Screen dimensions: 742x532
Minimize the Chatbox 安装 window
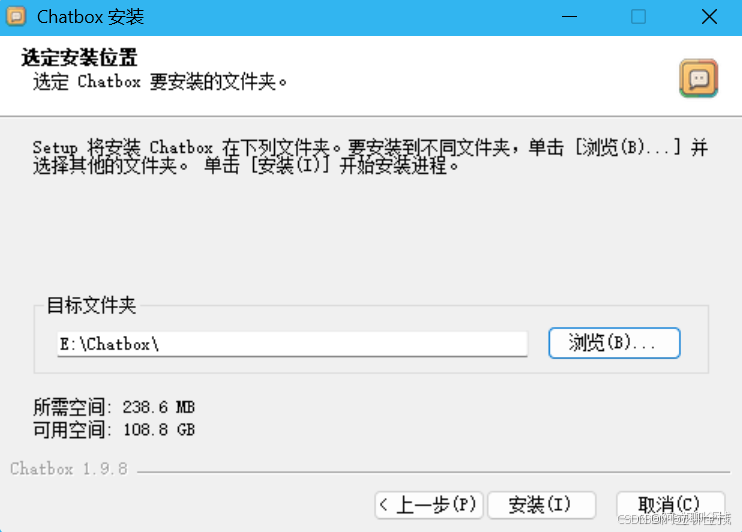569,17
